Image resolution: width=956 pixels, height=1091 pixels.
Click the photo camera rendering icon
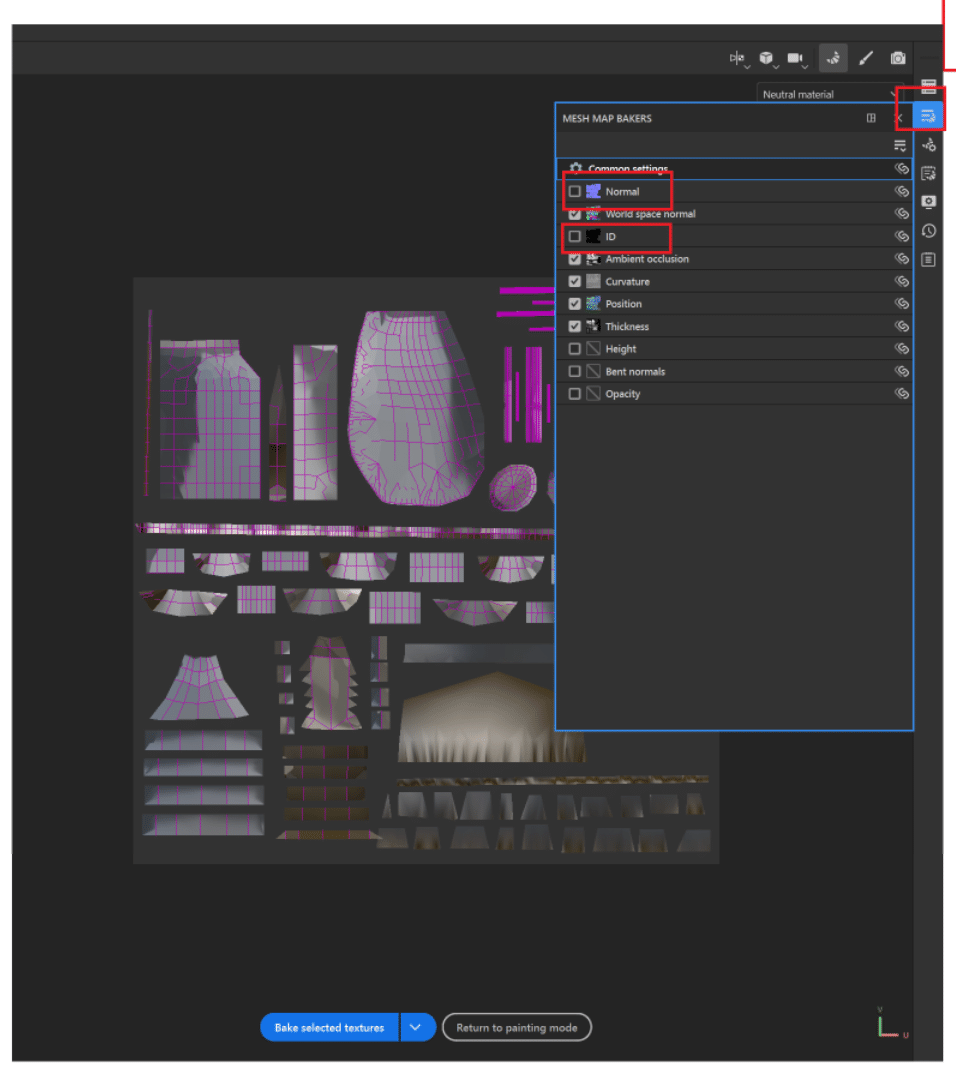(x=898, y=58)
